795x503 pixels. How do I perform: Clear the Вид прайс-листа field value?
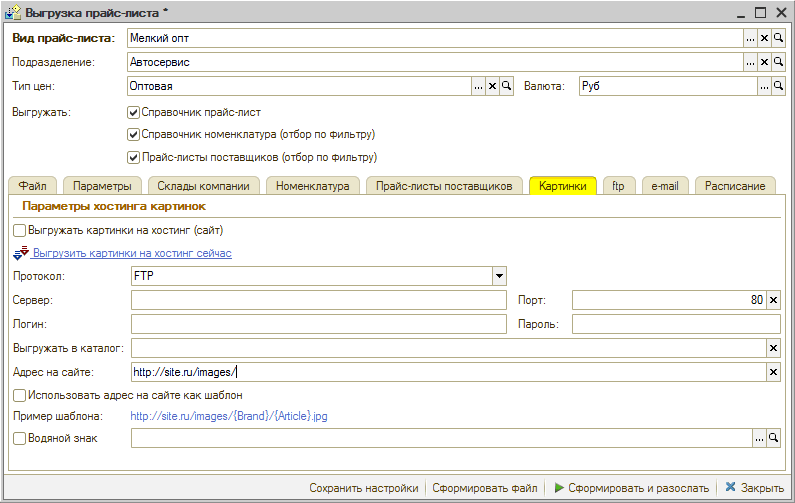tap(764, 38)
